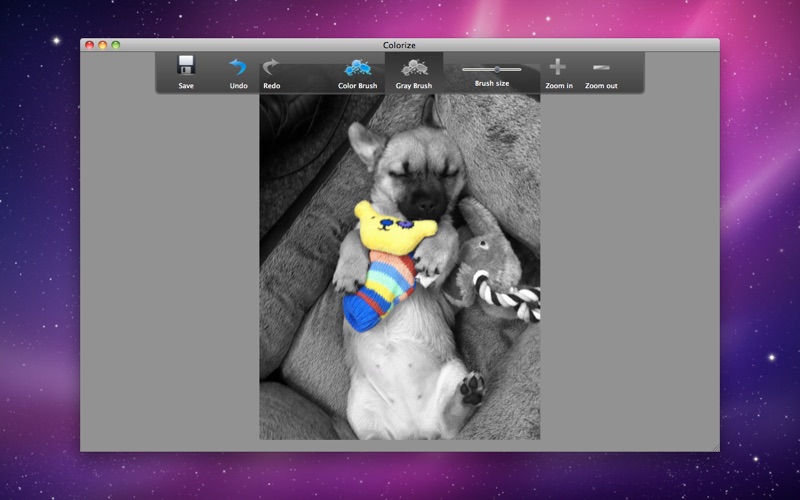
Task: Click the black and white rope toy
Action: [510, 297]
